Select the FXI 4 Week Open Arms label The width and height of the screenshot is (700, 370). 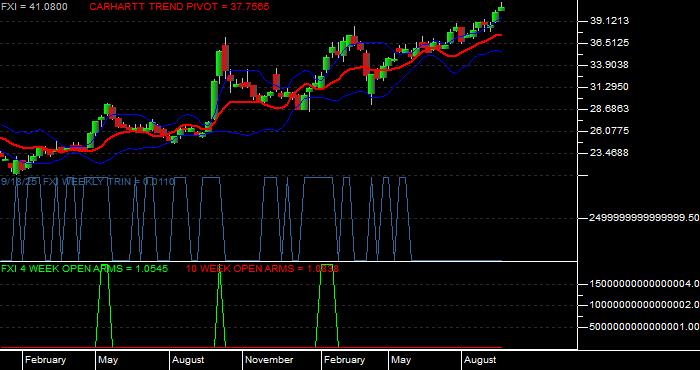(84, 269)
